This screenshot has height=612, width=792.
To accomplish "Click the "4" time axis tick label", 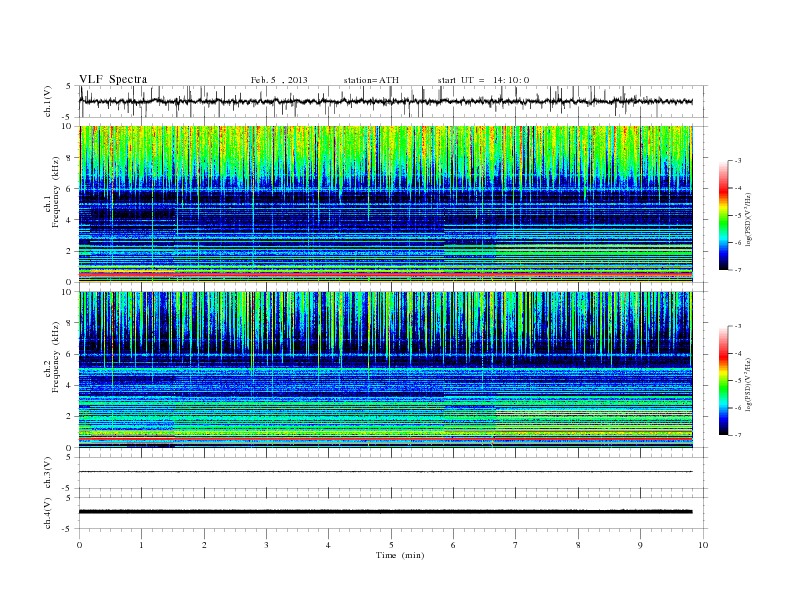I will point(329,545).
